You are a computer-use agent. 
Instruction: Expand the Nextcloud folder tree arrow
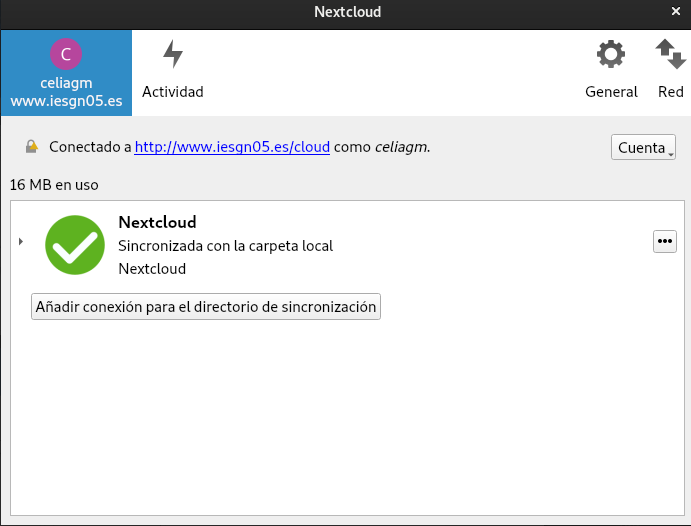click(21, 241)
